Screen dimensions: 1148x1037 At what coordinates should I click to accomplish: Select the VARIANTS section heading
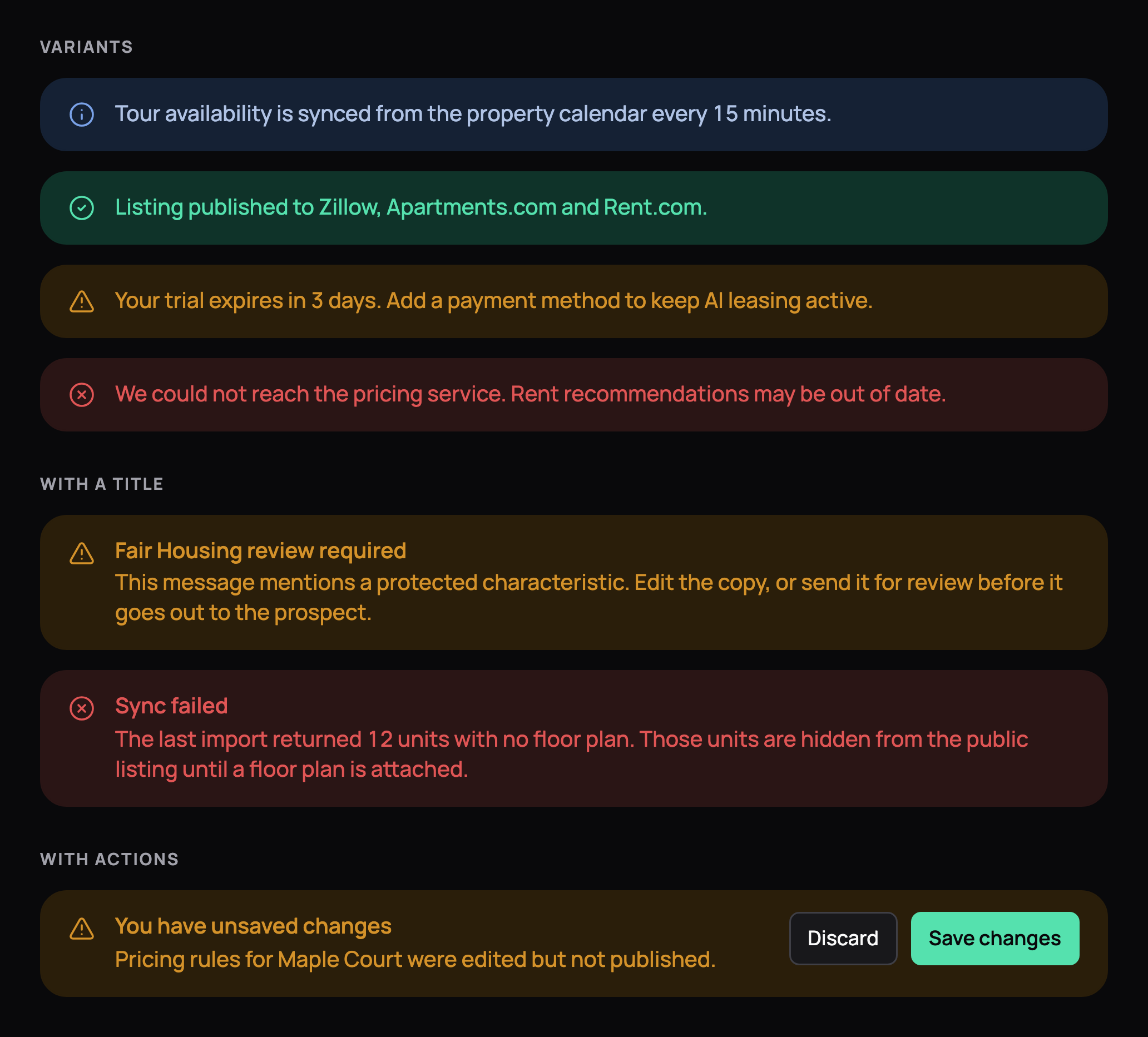(x=87, y=47)
